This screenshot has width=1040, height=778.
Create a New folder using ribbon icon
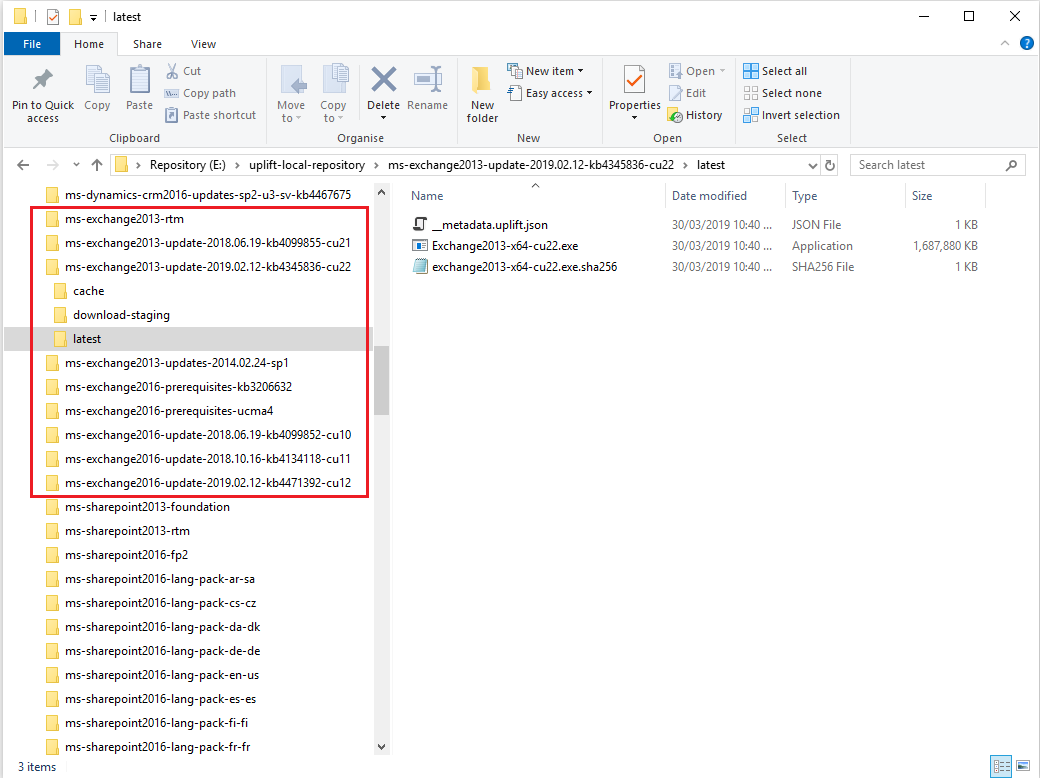click(481, 93)
